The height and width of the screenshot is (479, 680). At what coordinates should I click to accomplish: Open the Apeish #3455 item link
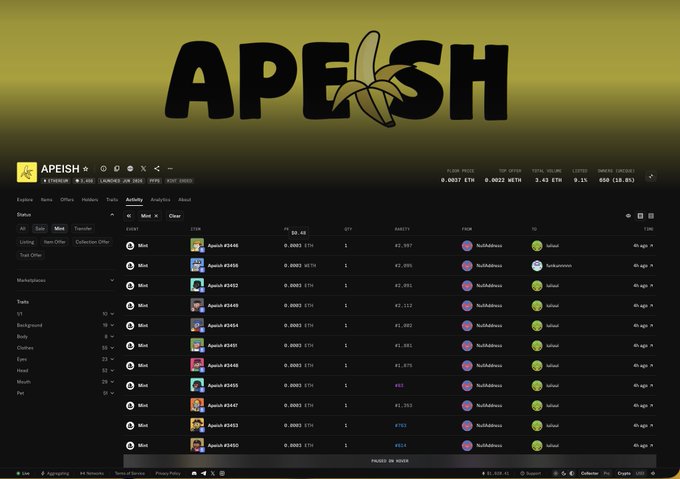[x=223, y=385]
